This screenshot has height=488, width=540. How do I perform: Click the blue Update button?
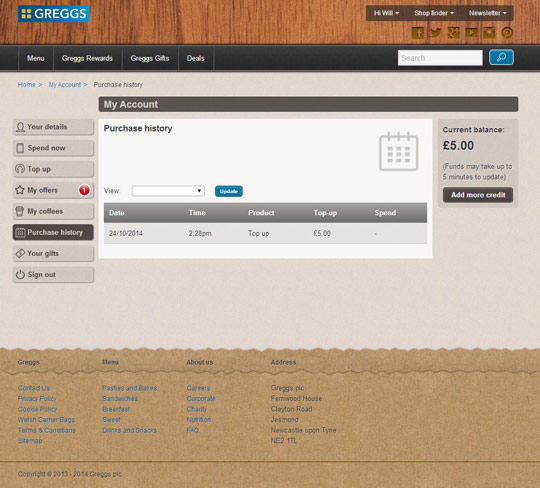click(x=229, y=191)
